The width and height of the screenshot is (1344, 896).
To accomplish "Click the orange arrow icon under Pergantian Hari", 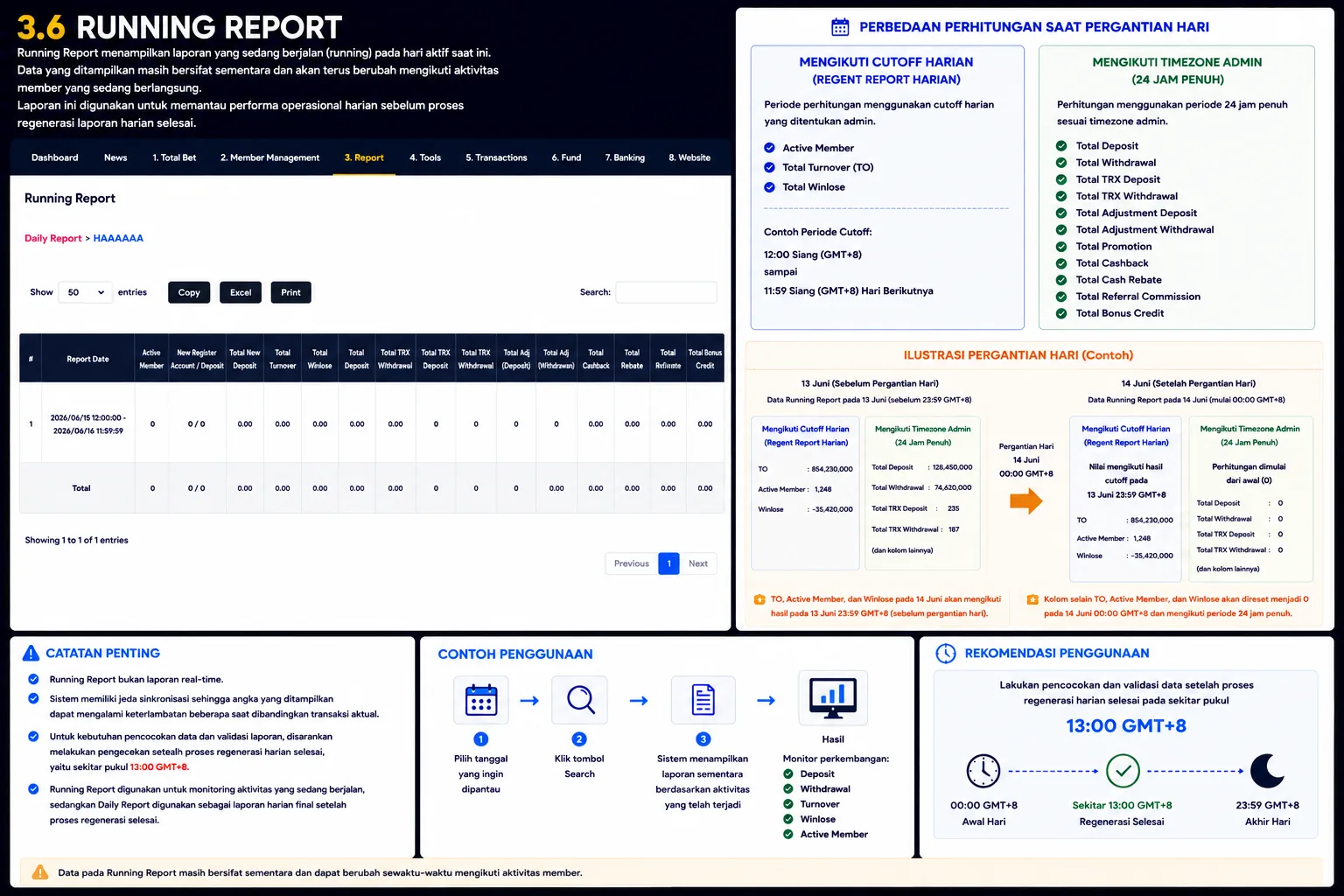I will click(x=1026, y=501).
